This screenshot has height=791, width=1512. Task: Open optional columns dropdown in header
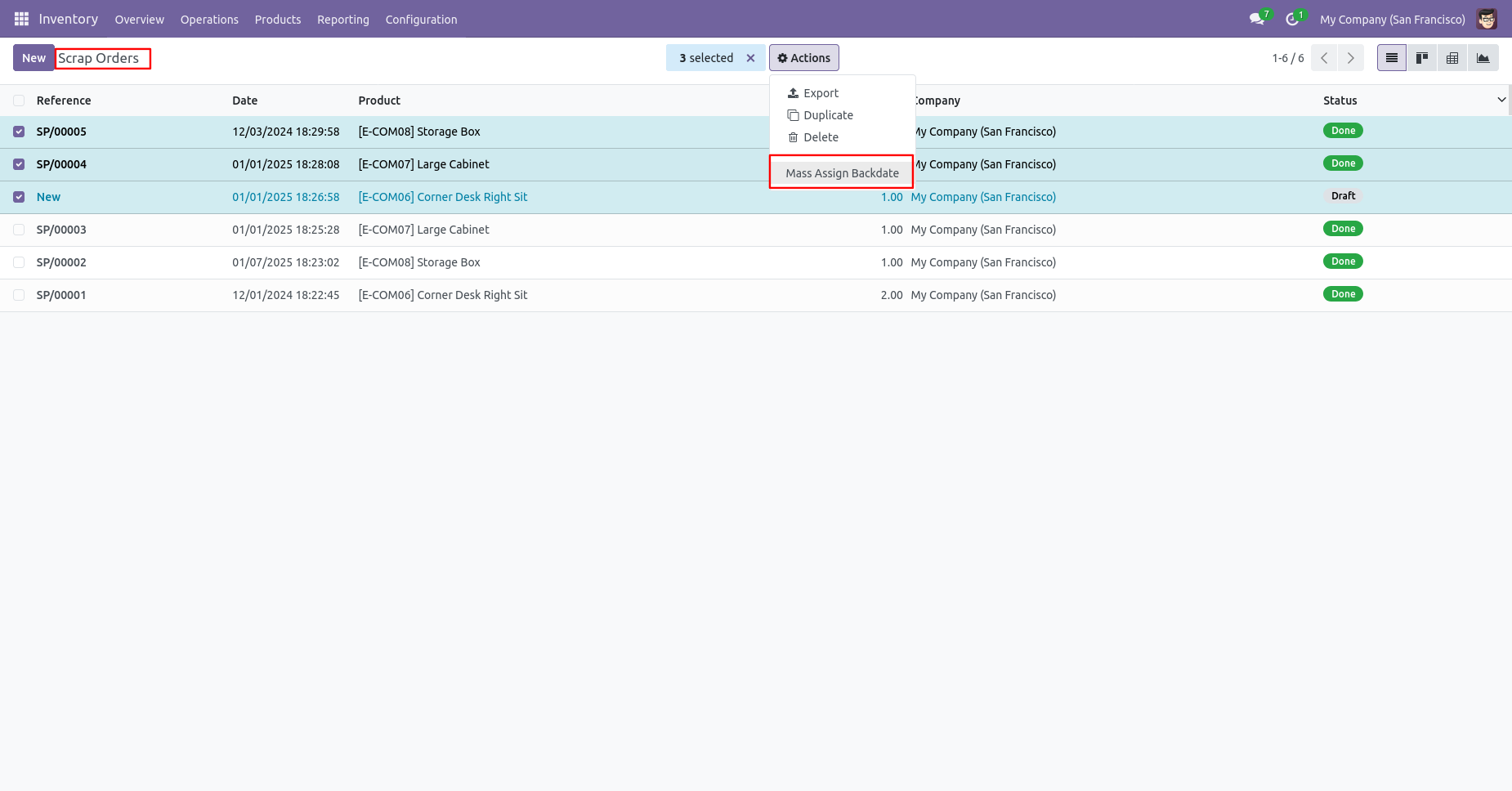click(1501, 100)
